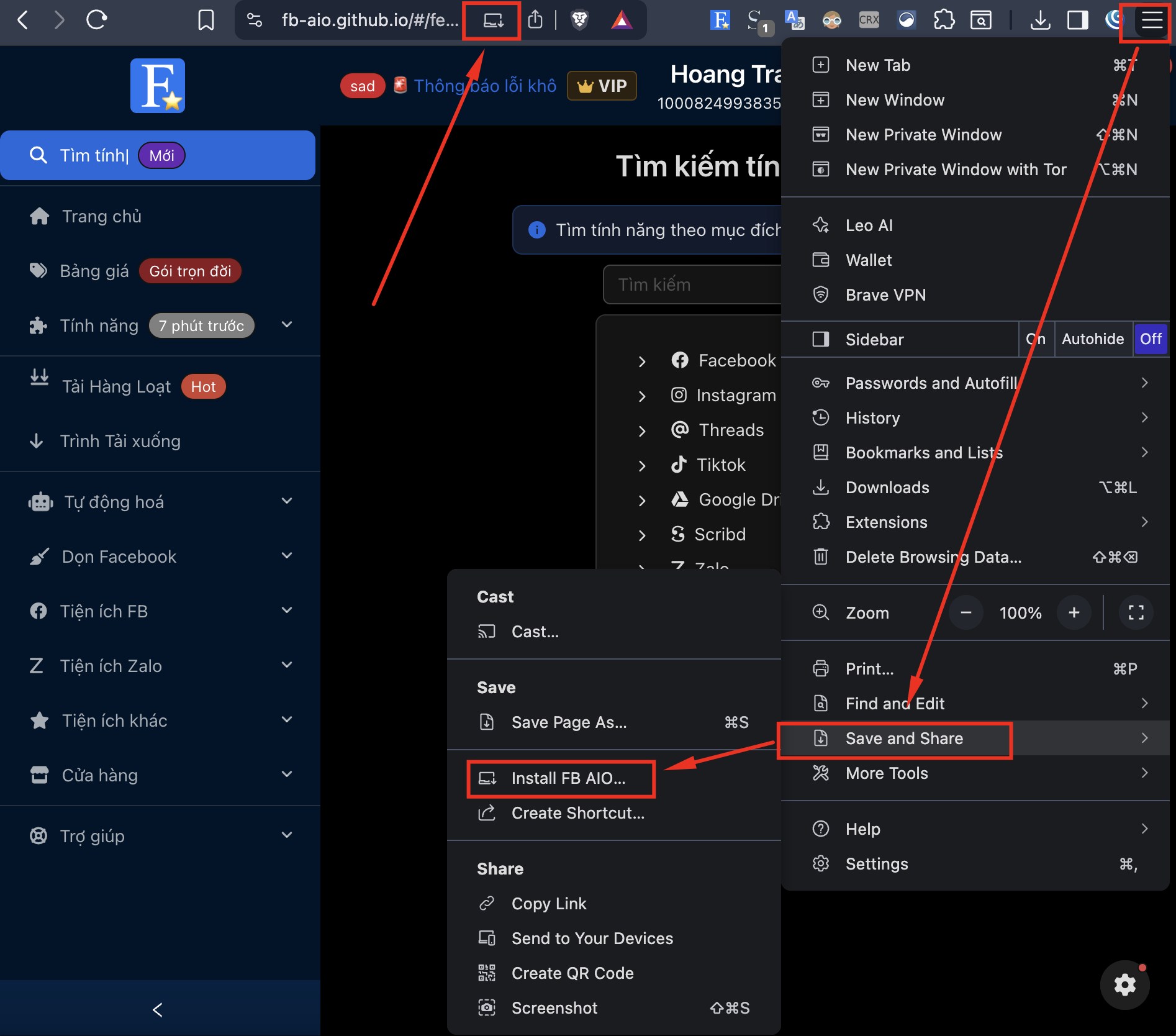Open the Brave hamburger menu button
The height and width of the screenshot is (1036, 1176).
(1152, 20)
